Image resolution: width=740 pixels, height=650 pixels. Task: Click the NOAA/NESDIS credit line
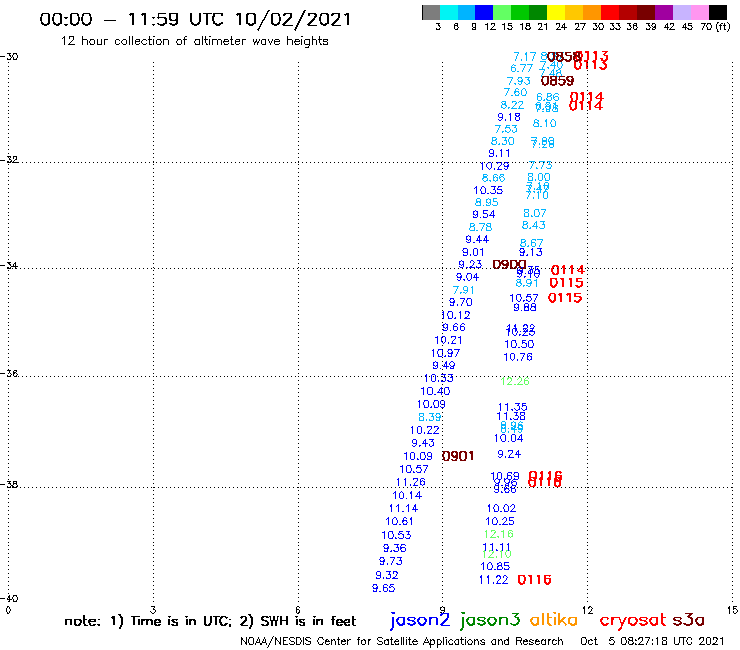(x=402, y=641)
